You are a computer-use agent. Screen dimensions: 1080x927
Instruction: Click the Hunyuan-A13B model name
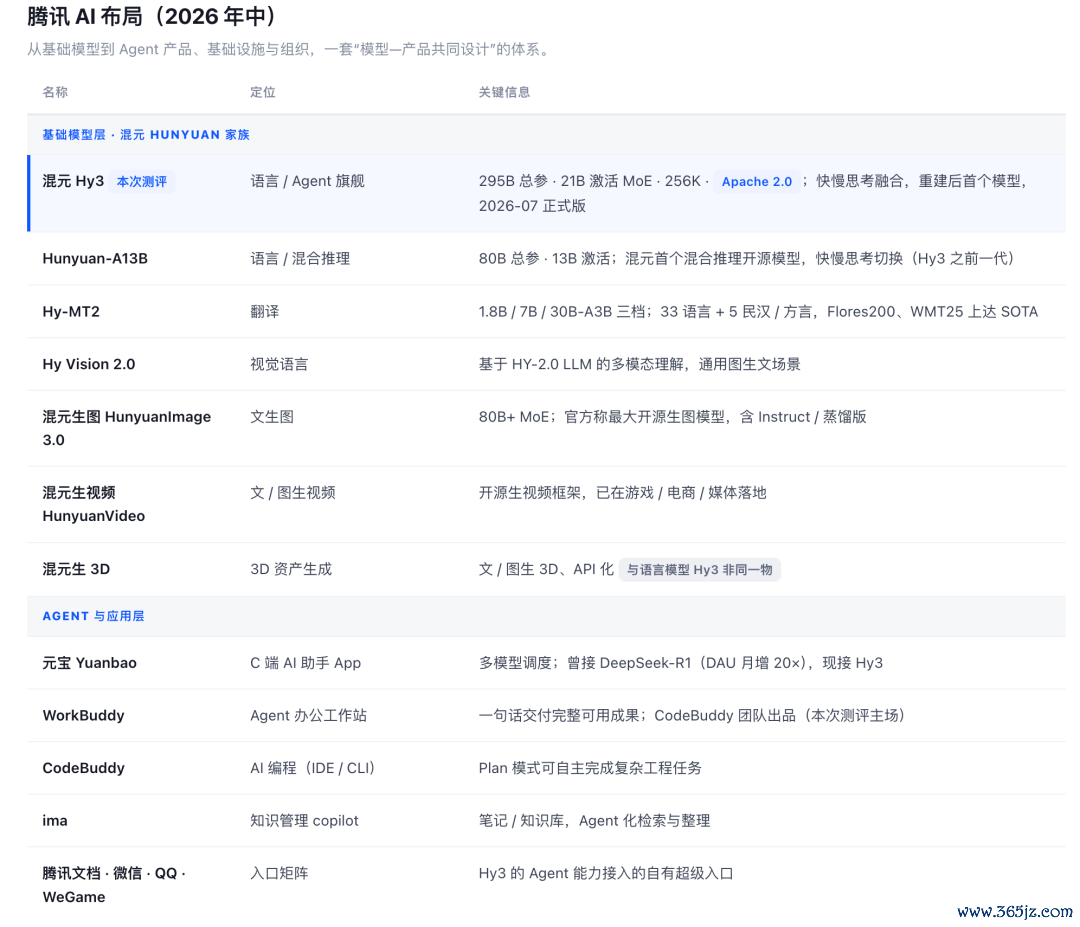pos(95,258)
